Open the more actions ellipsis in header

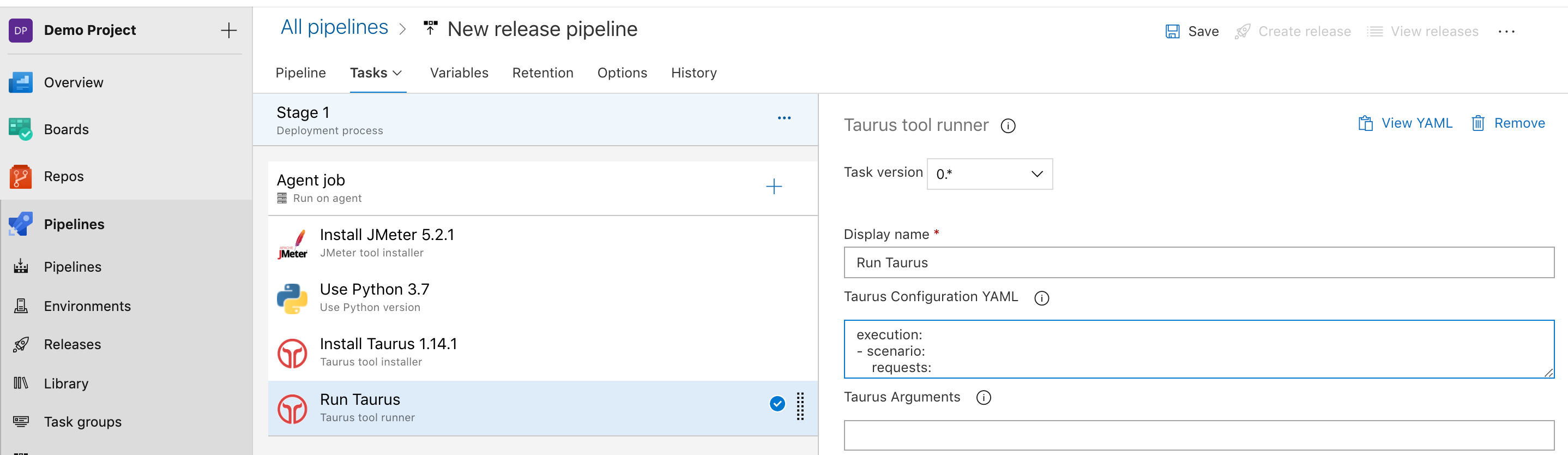pyautogui.click(x=1506, y=32)
